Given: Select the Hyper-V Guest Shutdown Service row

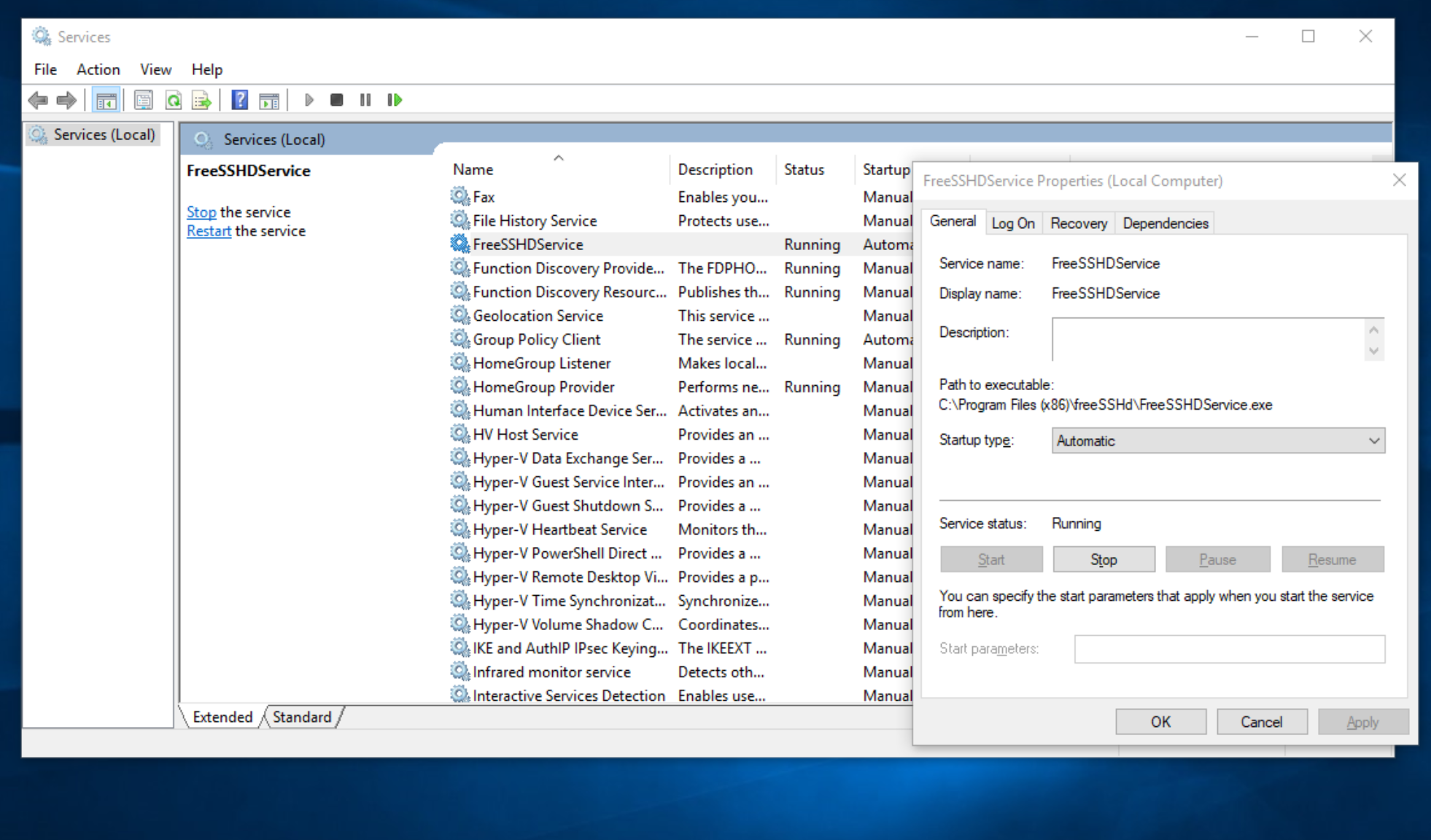Looking at the screenshot, I should click(679, 505).
